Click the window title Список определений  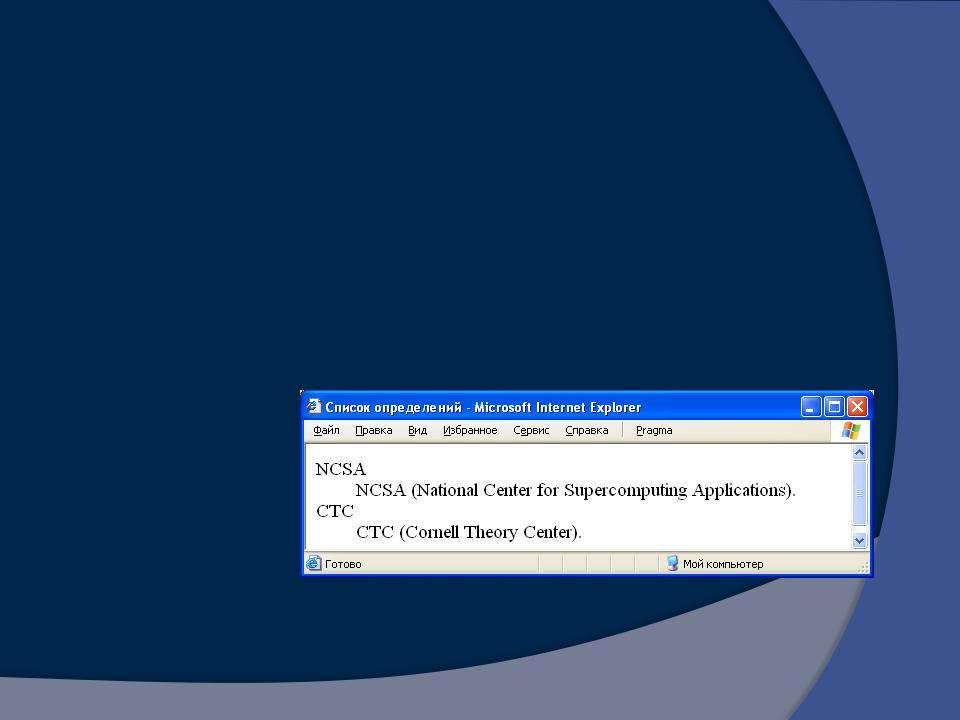pyautogui.click(x=393, y=407)
